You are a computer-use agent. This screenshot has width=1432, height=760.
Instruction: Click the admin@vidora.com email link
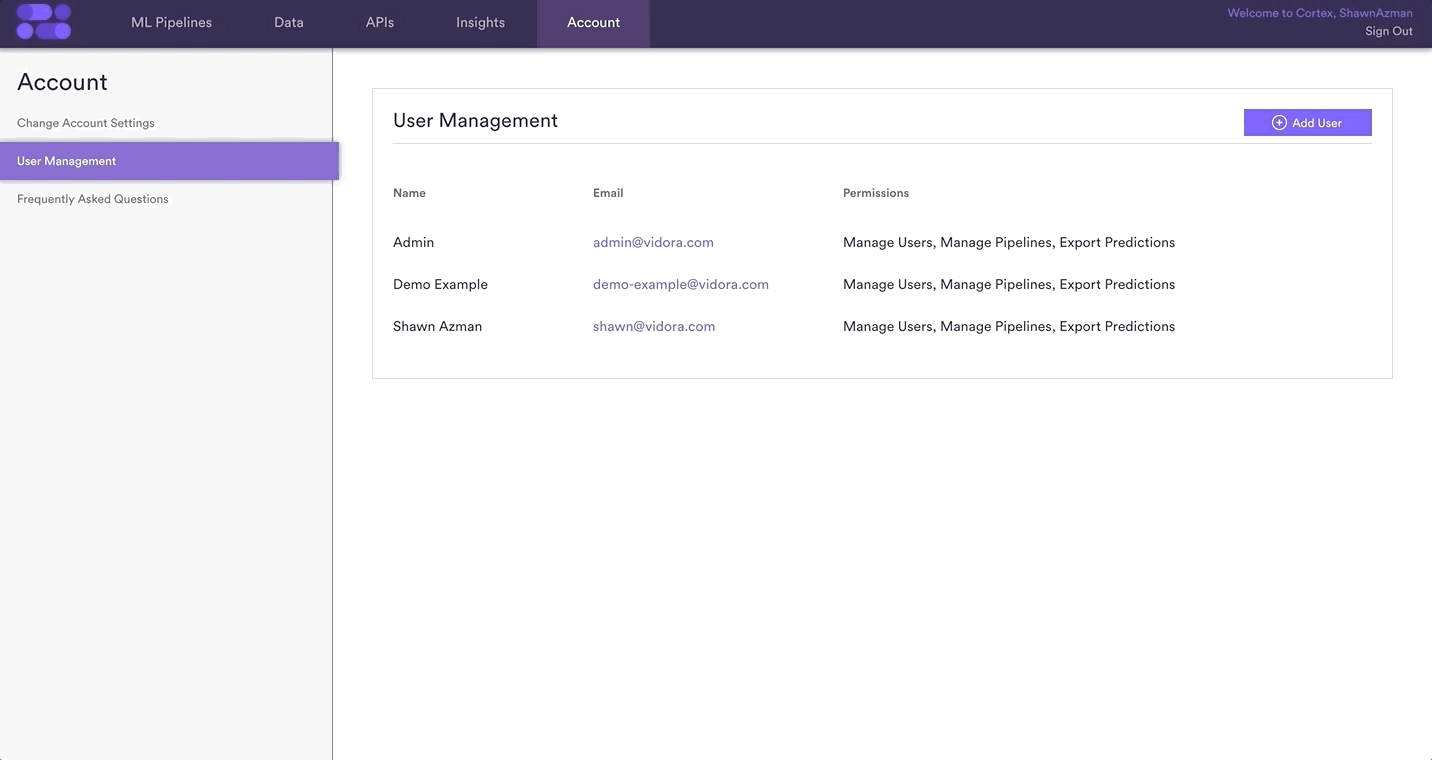pyautogui.click(x=653, y=242)
